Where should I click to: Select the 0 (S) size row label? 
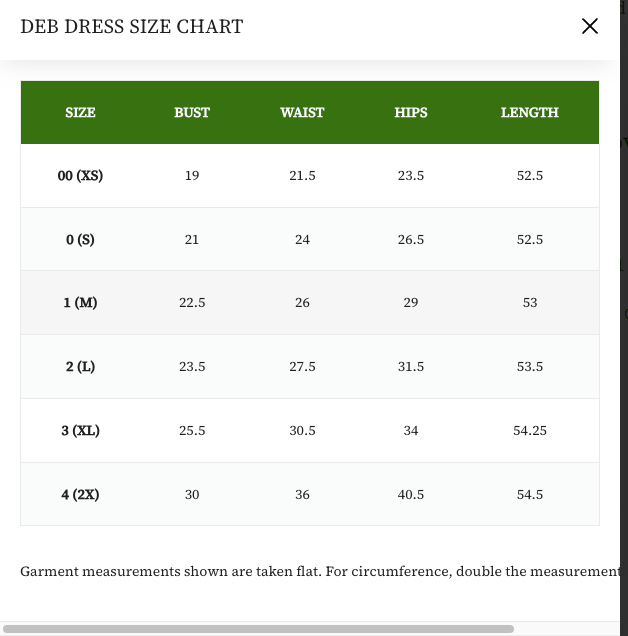click(x=80, y=239)
